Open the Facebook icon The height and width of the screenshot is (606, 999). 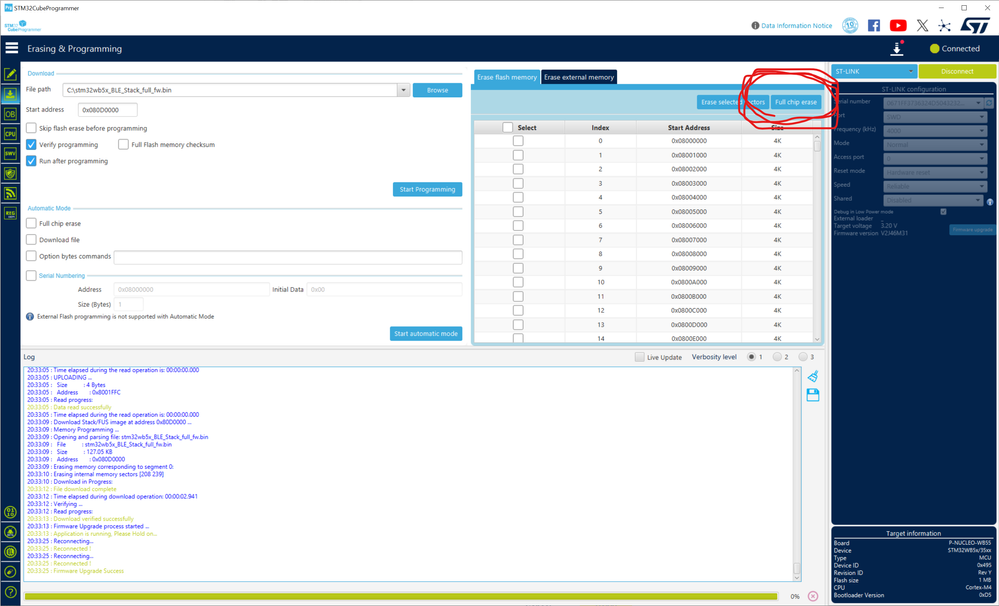(874, 25)
